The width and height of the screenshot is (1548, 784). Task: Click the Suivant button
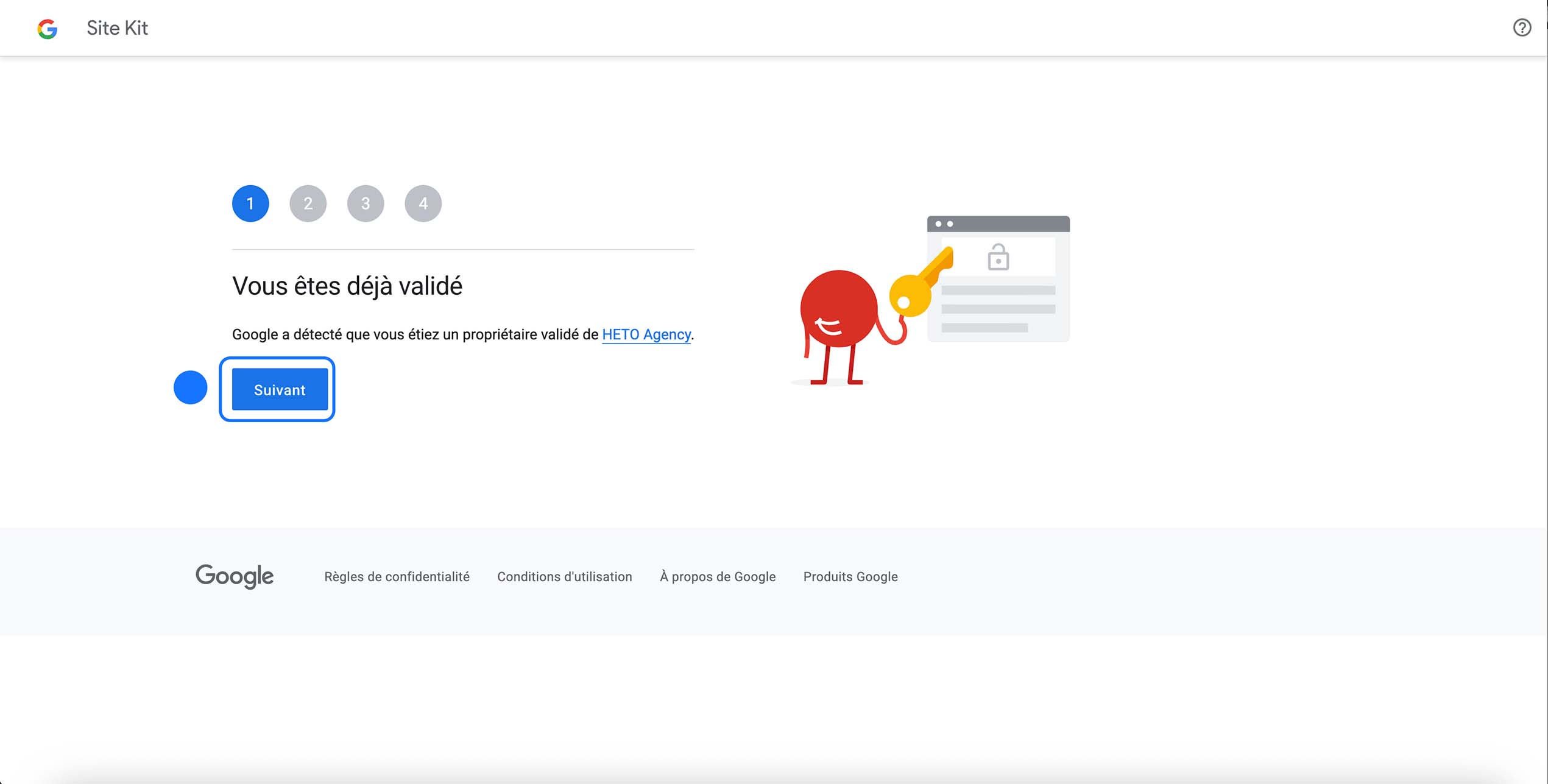tap(278, 389)
